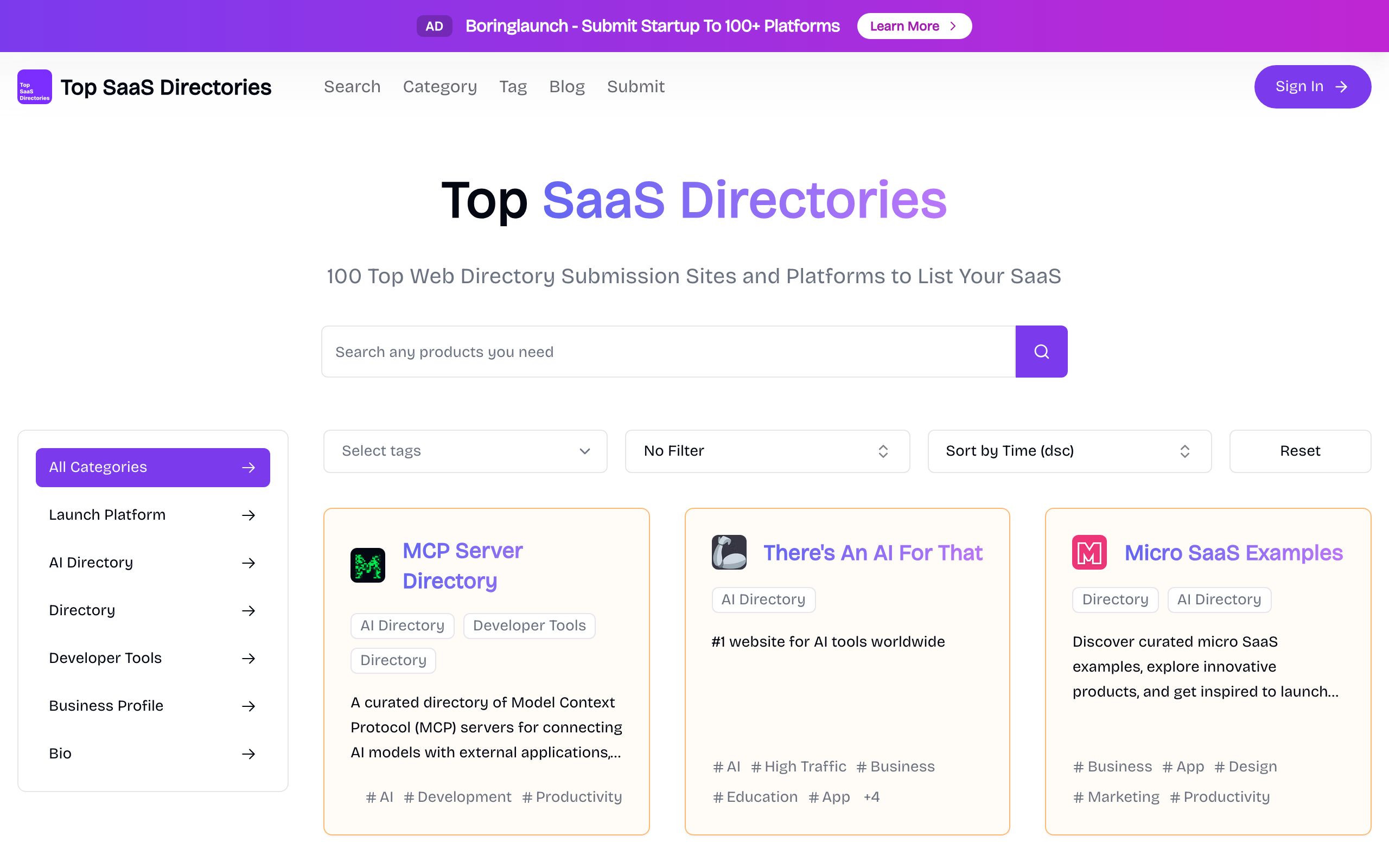Screen dimensions: 1389x868
Task: Focus the product search input field
Action: tap(668, 352)
